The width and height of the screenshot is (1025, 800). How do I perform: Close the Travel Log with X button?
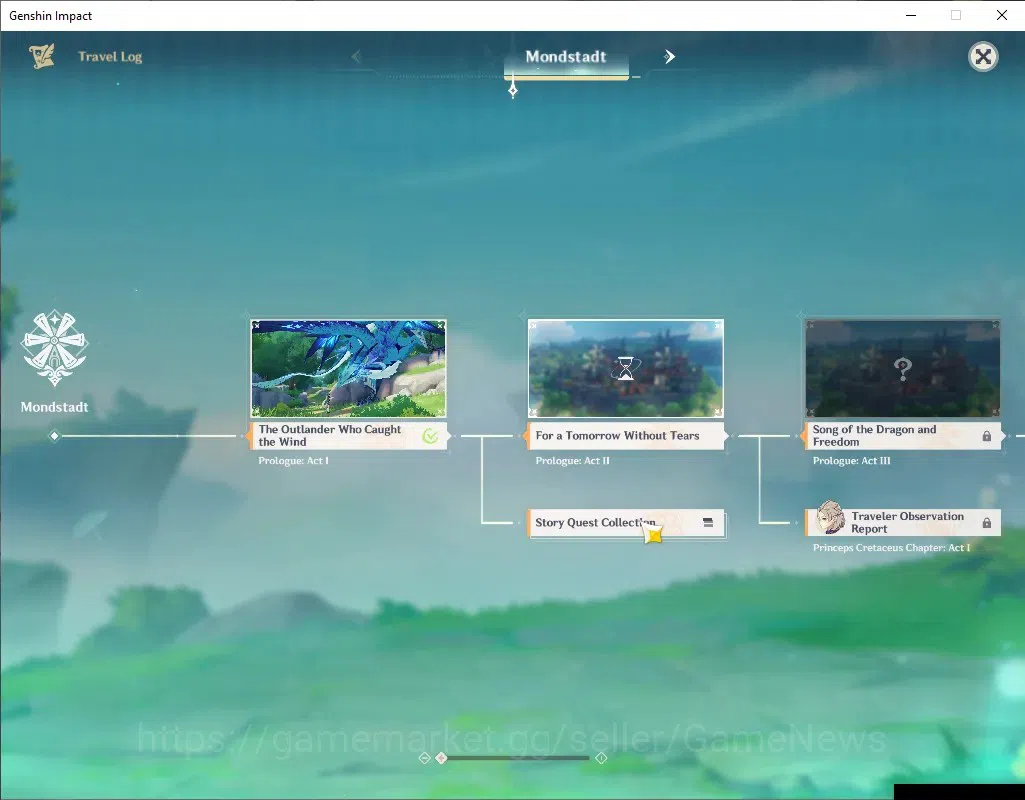pyautogui.click(x=983, y=57)
